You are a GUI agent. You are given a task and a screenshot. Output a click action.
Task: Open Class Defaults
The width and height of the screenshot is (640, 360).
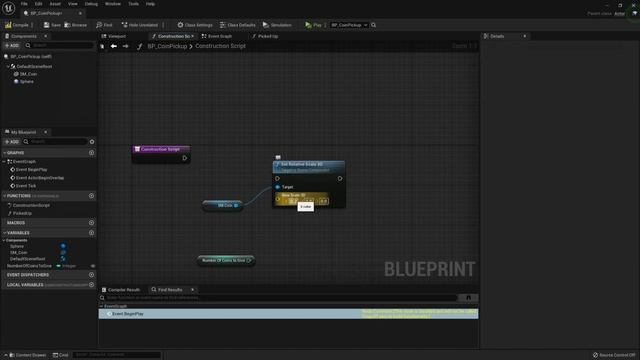(238, 25)
